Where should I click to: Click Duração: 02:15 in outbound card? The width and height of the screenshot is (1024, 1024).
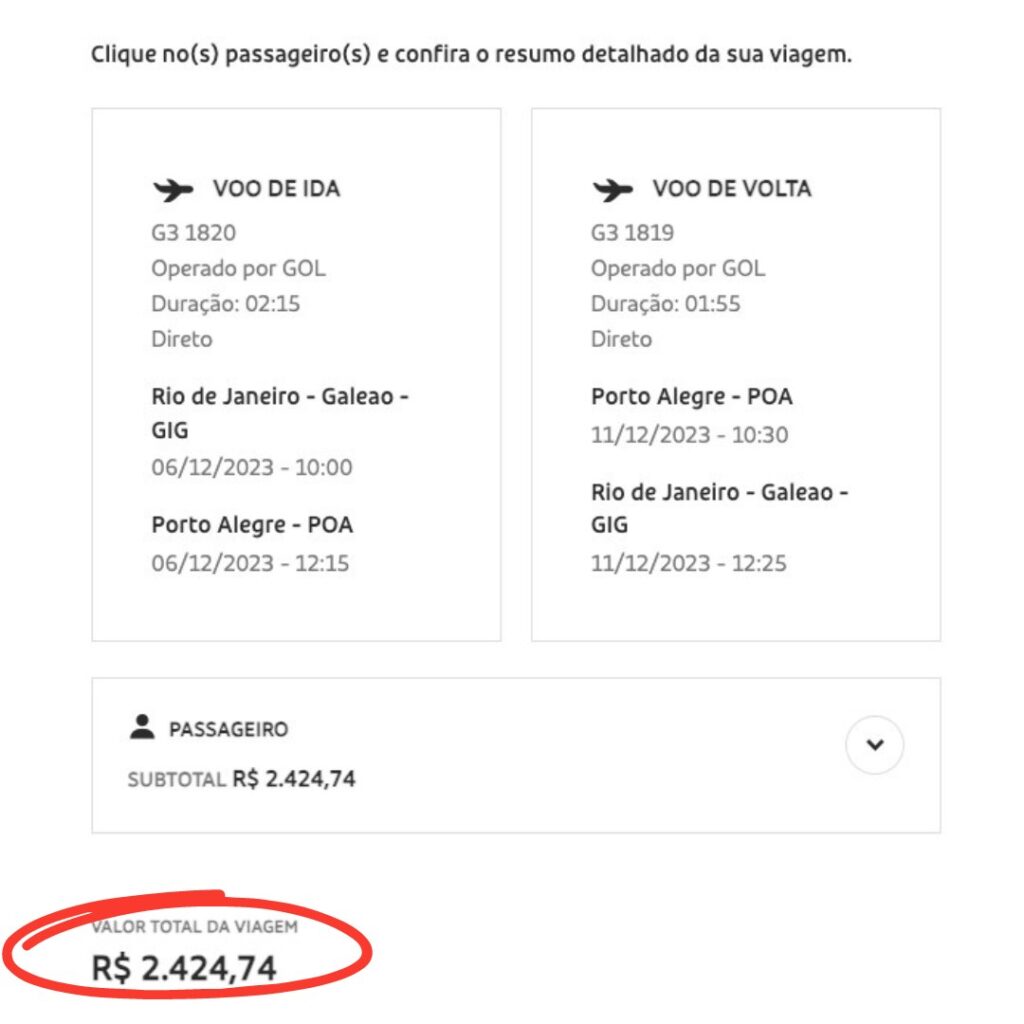click(x=225, y=304)
